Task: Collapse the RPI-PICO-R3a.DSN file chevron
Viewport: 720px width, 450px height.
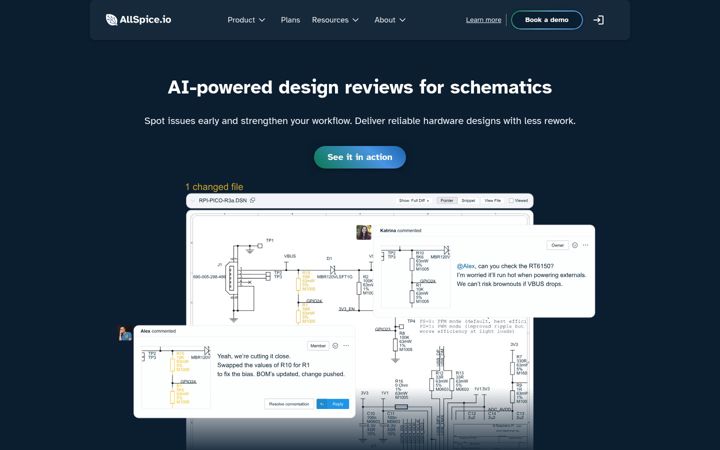Action: pyautogui.click(x=192, y=201)
